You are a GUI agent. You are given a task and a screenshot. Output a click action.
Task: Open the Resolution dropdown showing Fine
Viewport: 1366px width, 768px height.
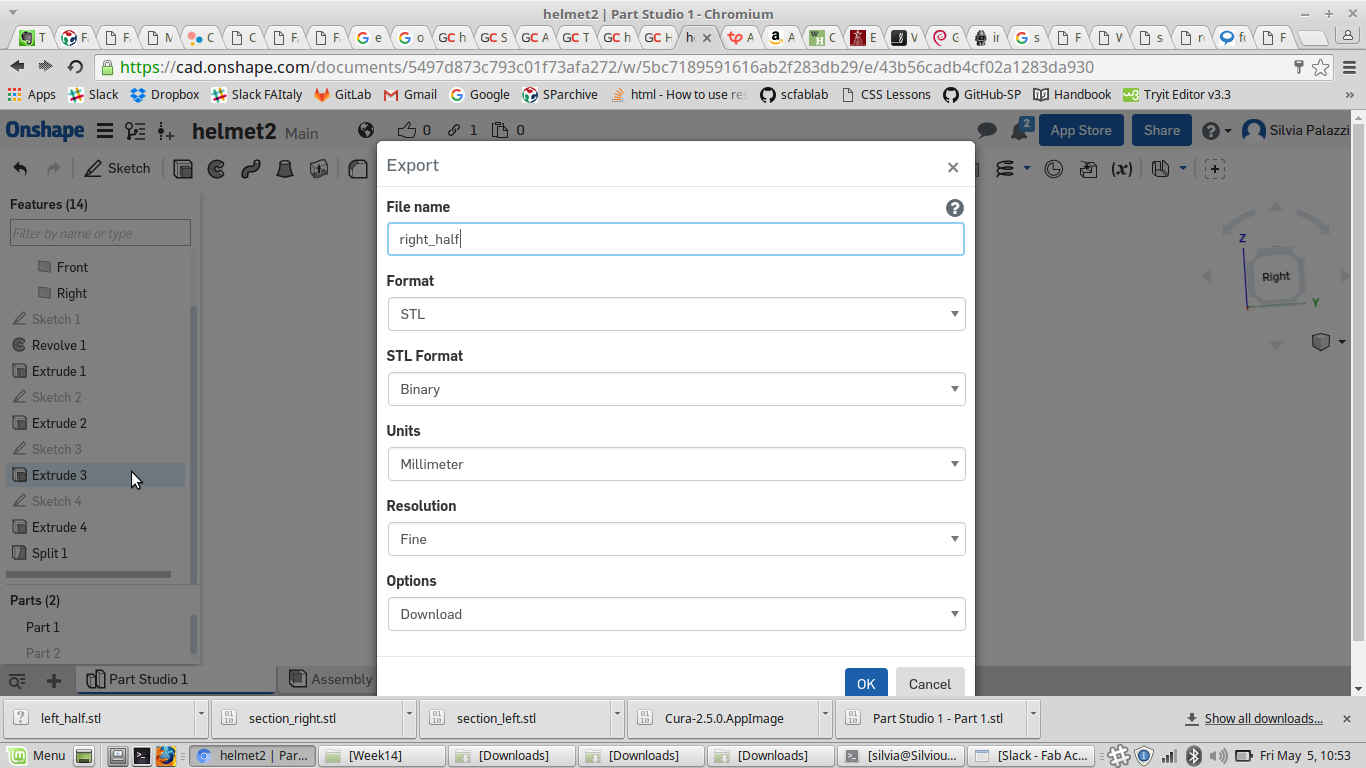[676, 539]
